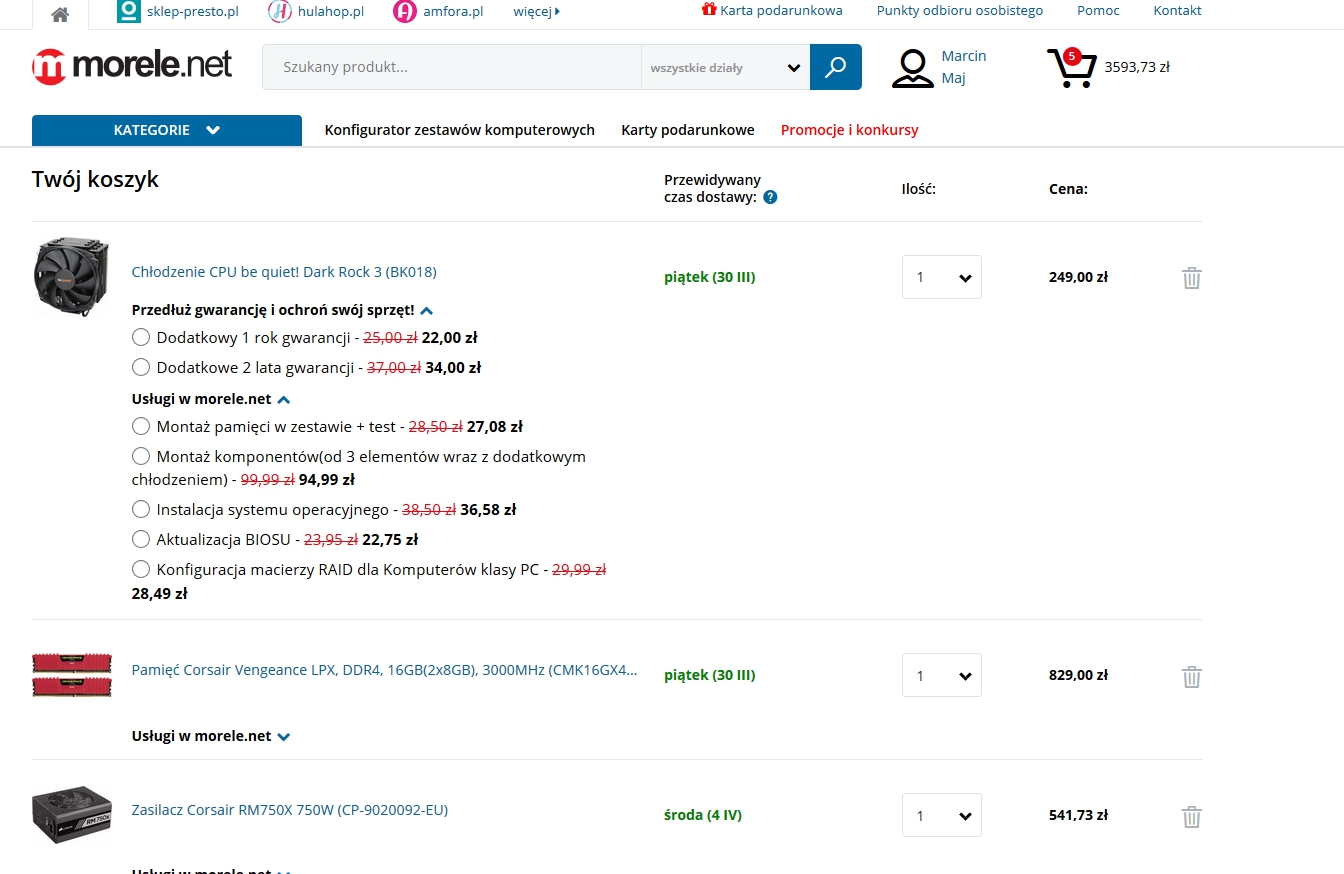Select additional 1 year warranty option
Image resolution: width=1344 pixels, height=874 pixels.
pos(141,337)
